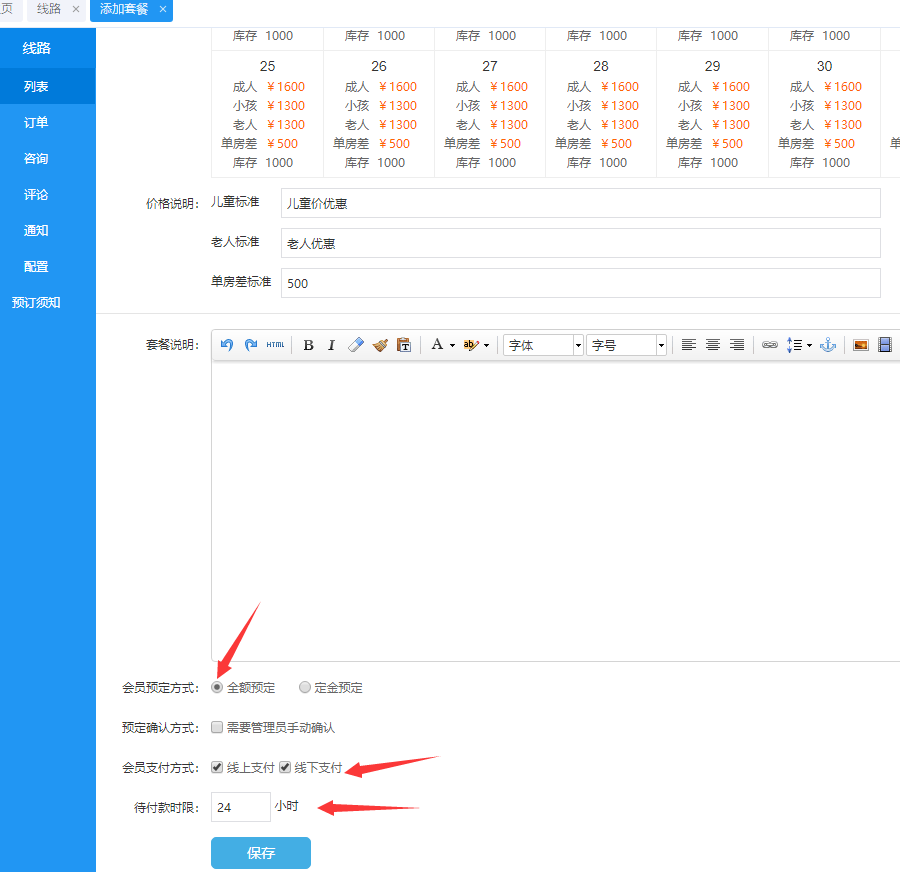Enable 需要管理员手动确认 checkbox
The height and width of the screenshot is (872, 900).
click(x=217, y=728)
